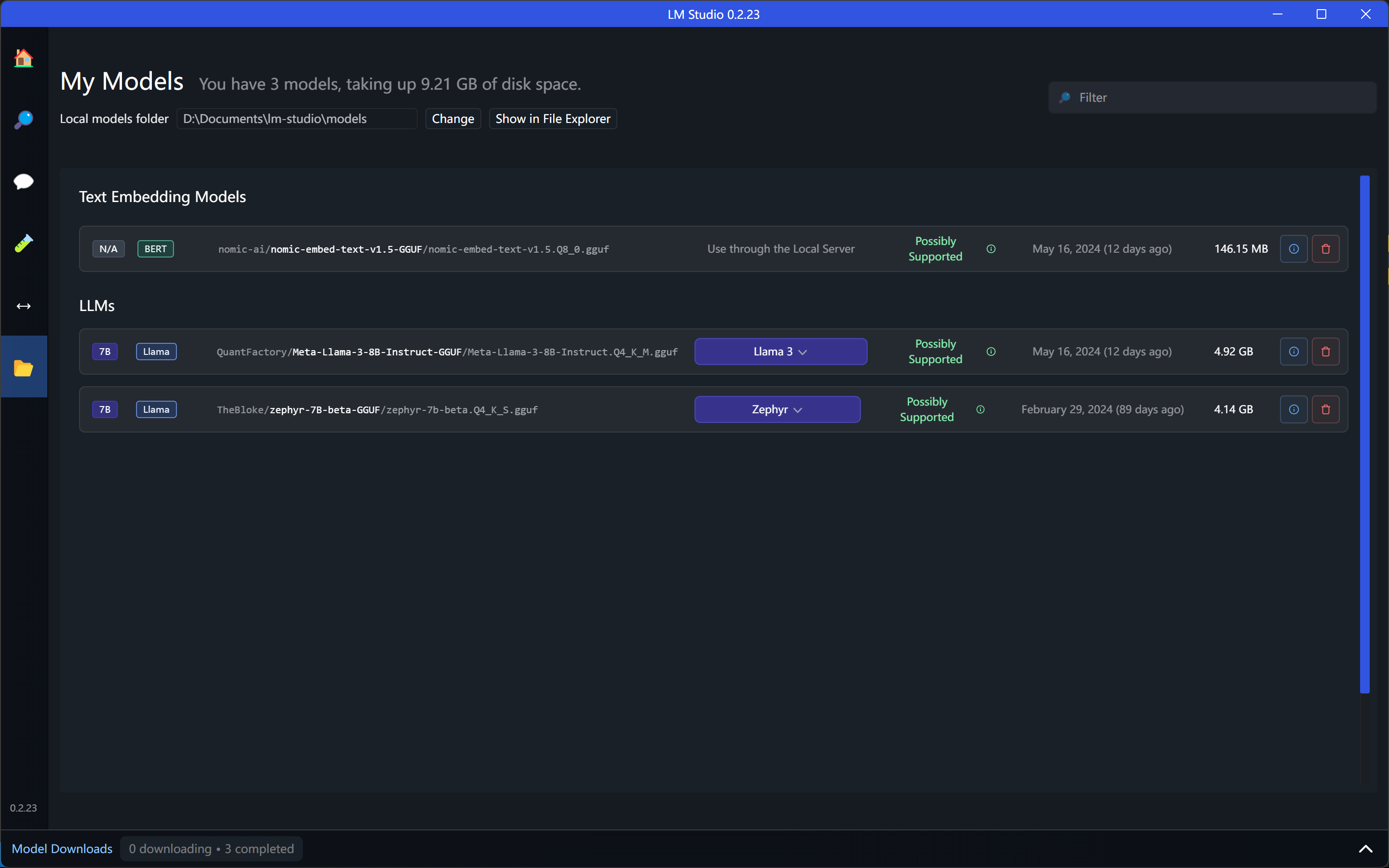Click into the Filter input field
Image resolution: width=1389 pixels, height=868 pixels.
1212,97
